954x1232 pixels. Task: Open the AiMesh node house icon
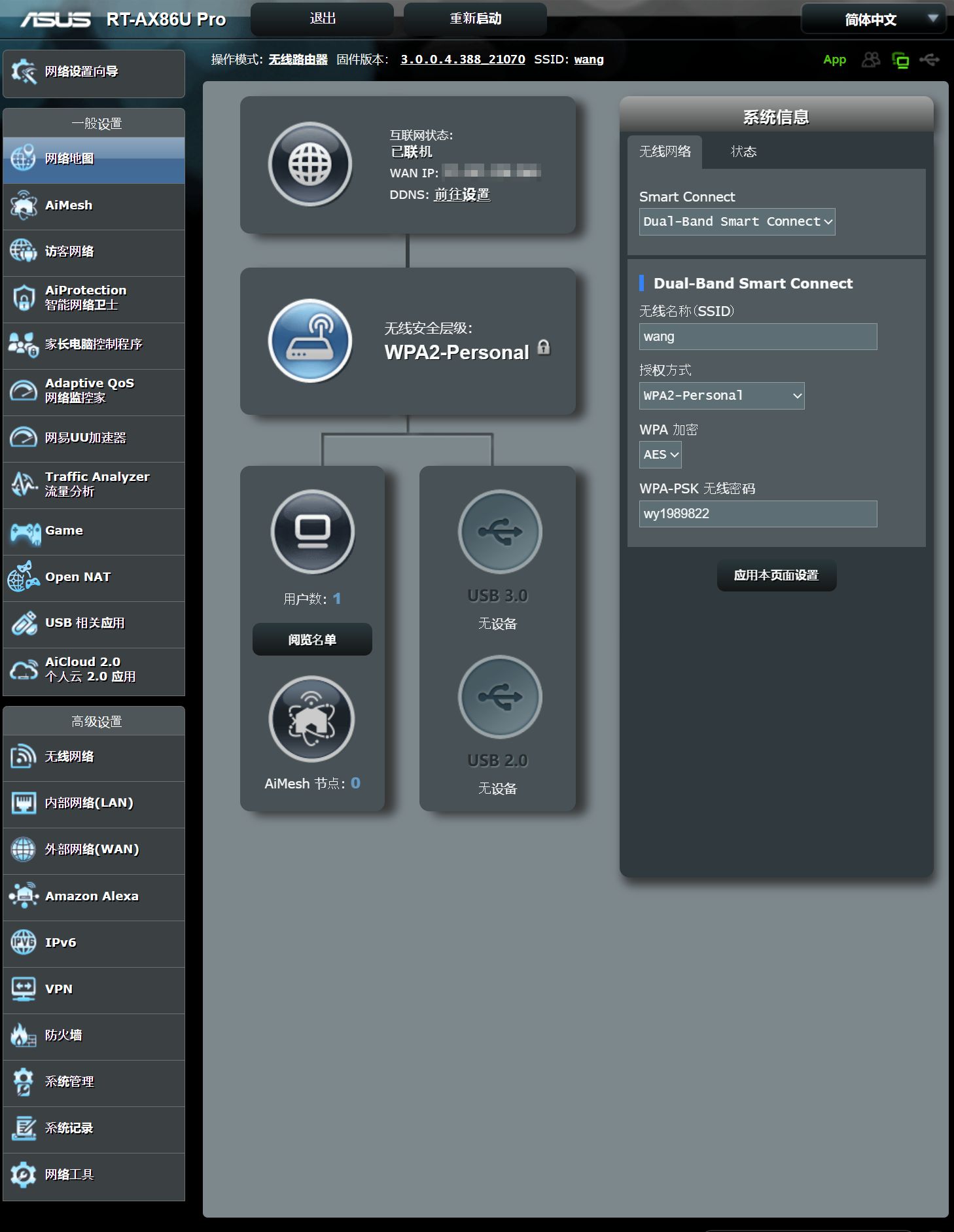pyautogui.click(x=312, y=719)
